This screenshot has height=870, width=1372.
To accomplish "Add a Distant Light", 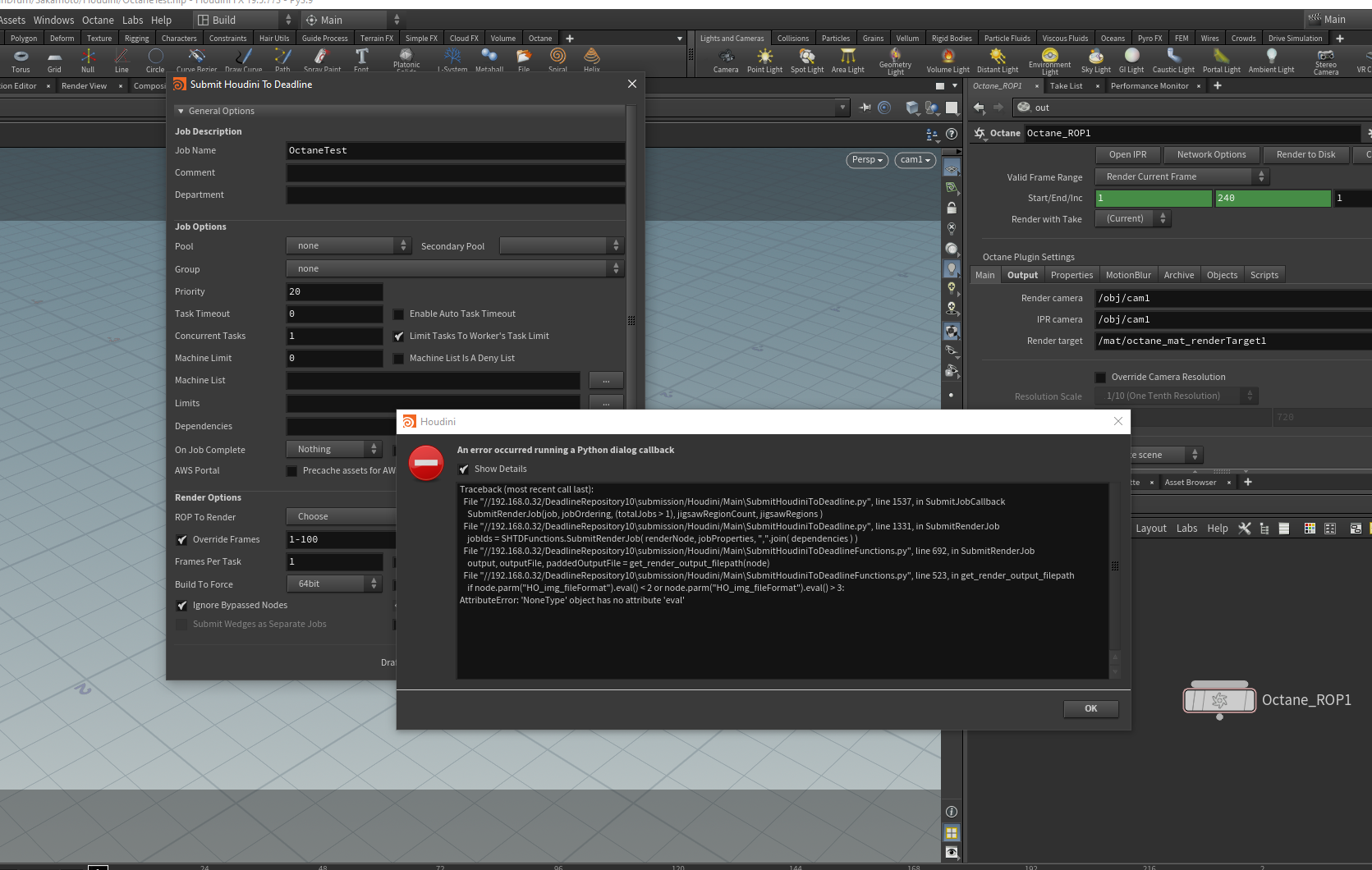I will coord(998,61).
